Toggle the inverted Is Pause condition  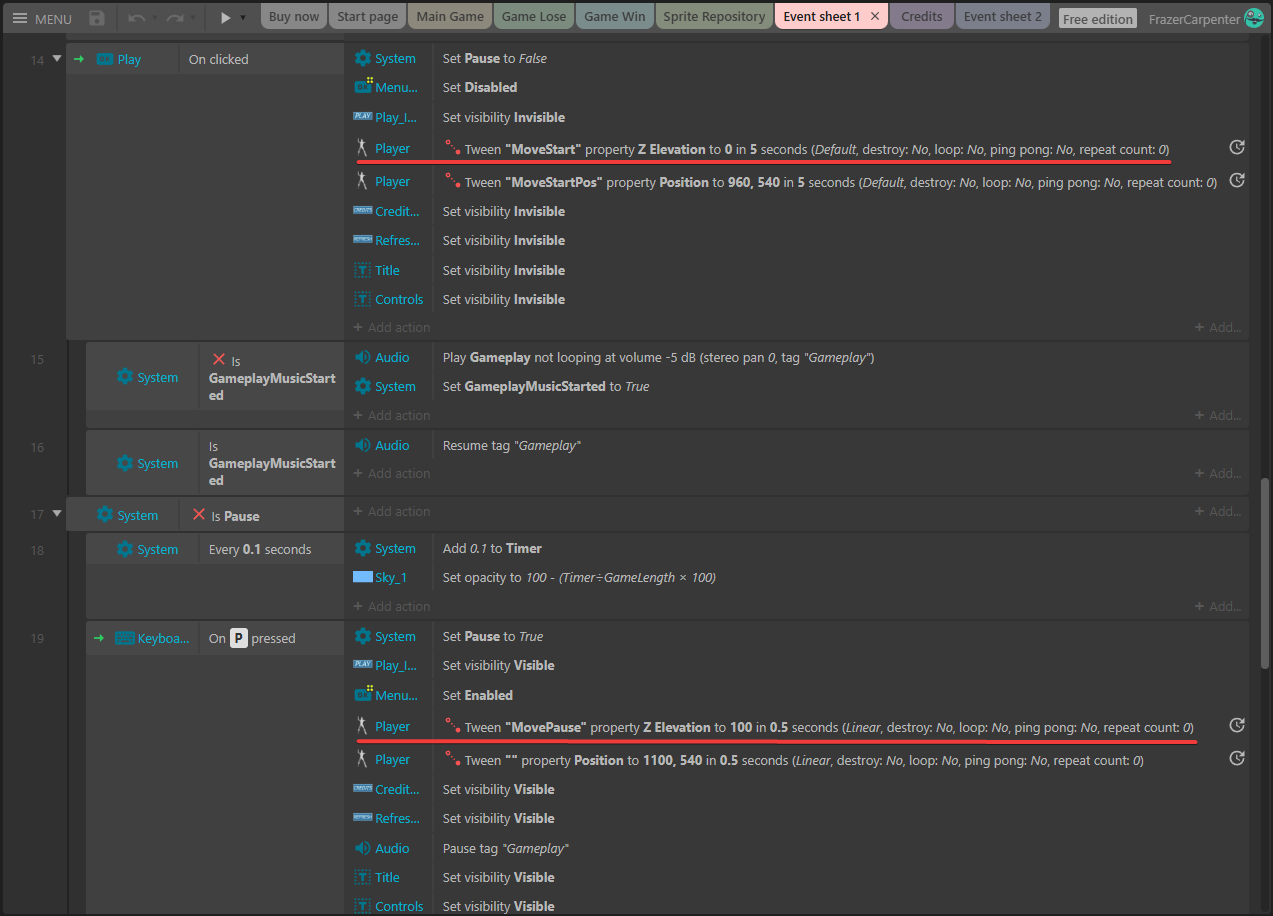click(199, 516)
